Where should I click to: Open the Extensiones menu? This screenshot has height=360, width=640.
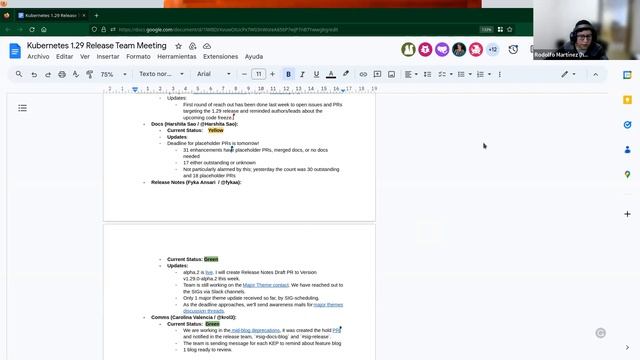220,57
